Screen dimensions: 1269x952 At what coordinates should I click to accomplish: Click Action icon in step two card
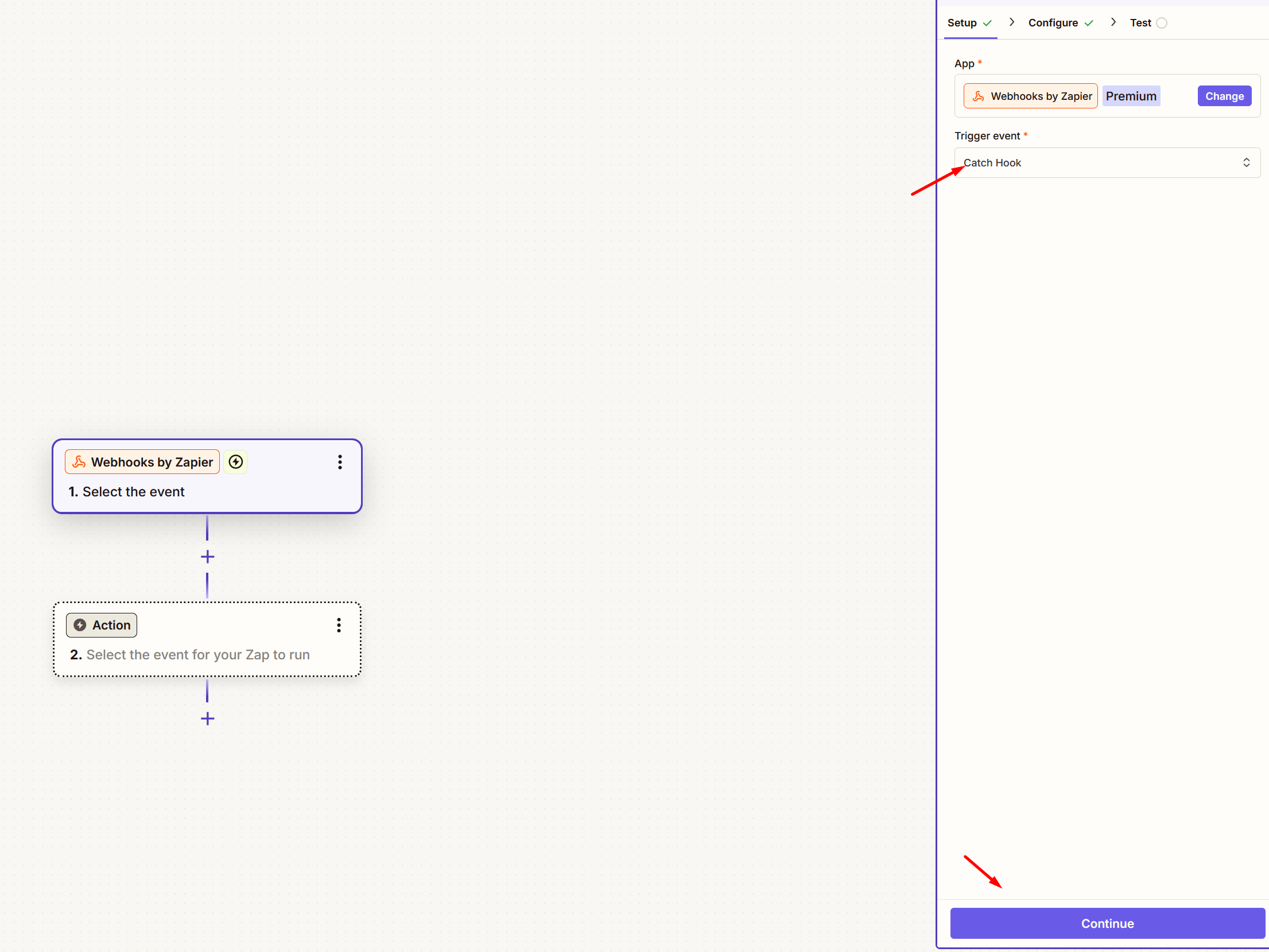click(80, 625)
